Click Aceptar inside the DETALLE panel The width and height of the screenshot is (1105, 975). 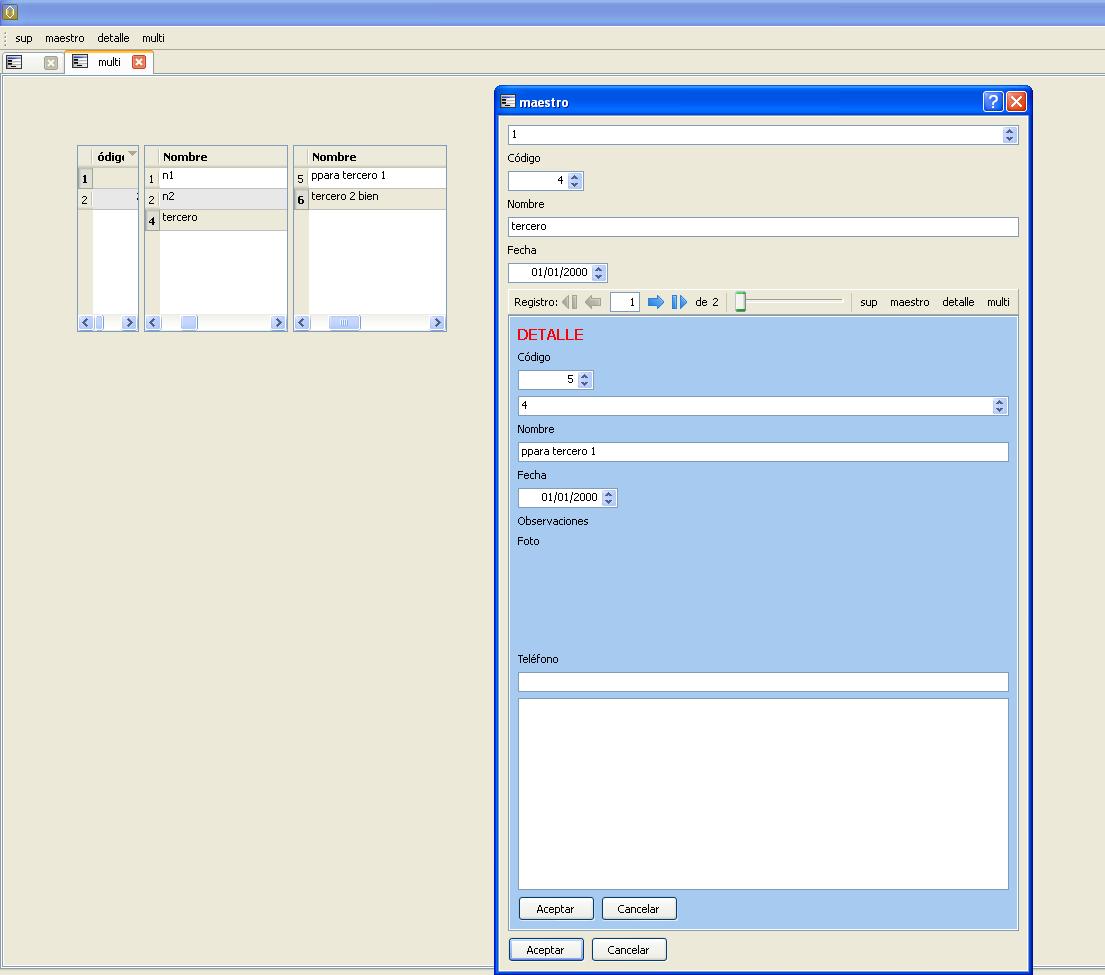pyautogui.click(x=556, y=909)
